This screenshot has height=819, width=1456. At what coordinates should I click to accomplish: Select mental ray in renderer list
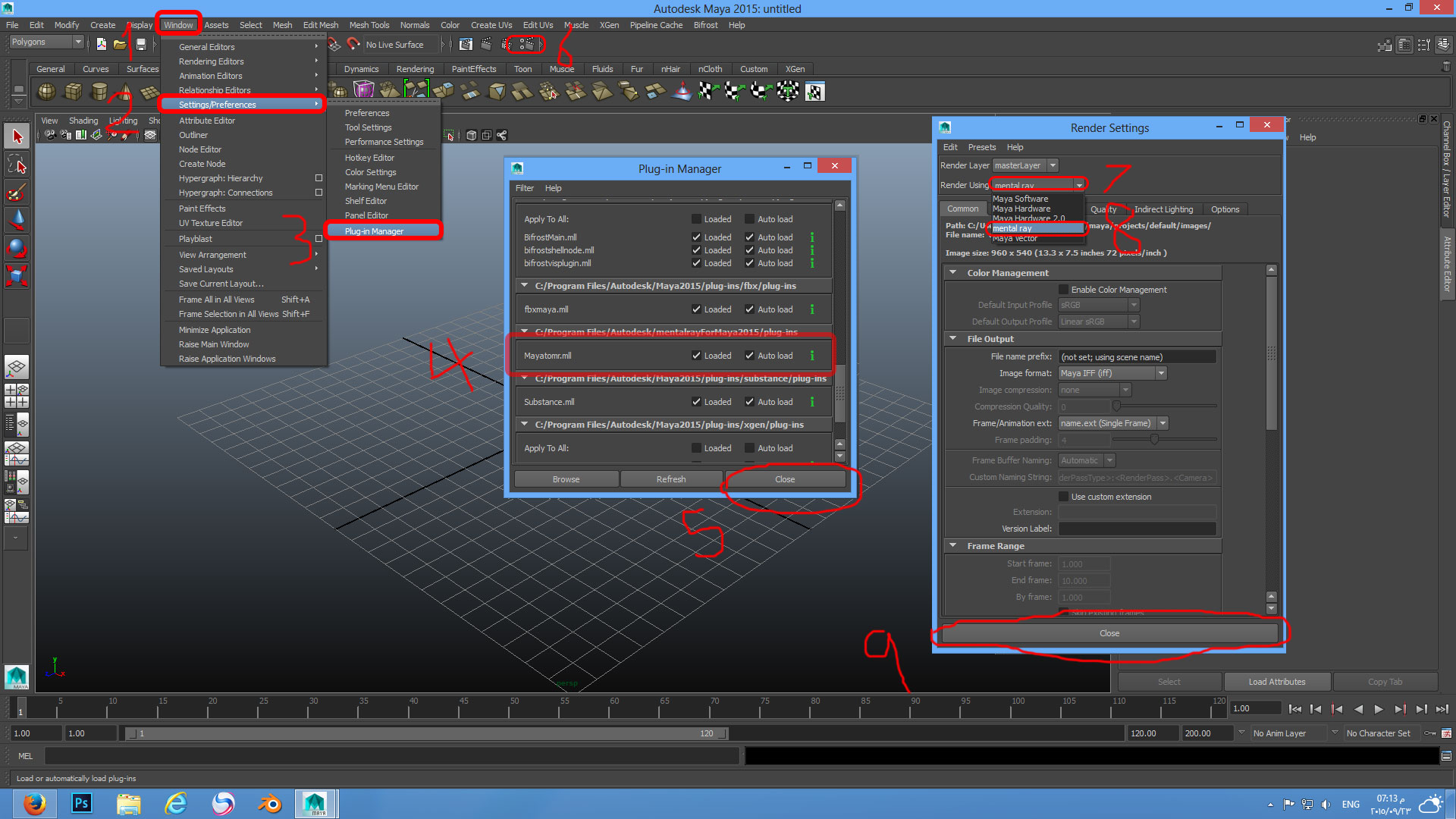click(1037, 228)
